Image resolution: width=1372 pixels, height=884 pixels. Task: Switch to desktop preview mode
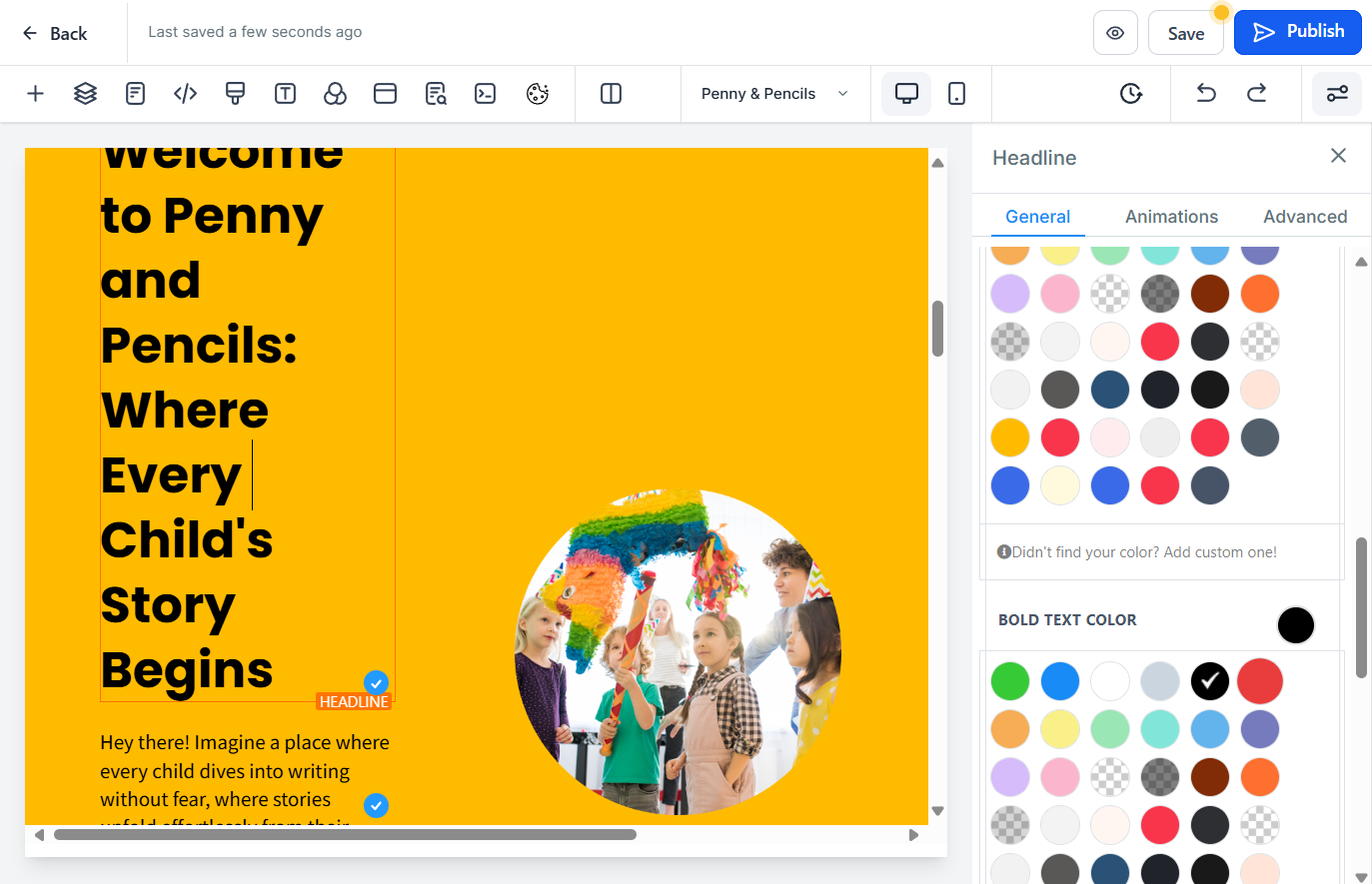pyautogui.click(x=906, y=94)
